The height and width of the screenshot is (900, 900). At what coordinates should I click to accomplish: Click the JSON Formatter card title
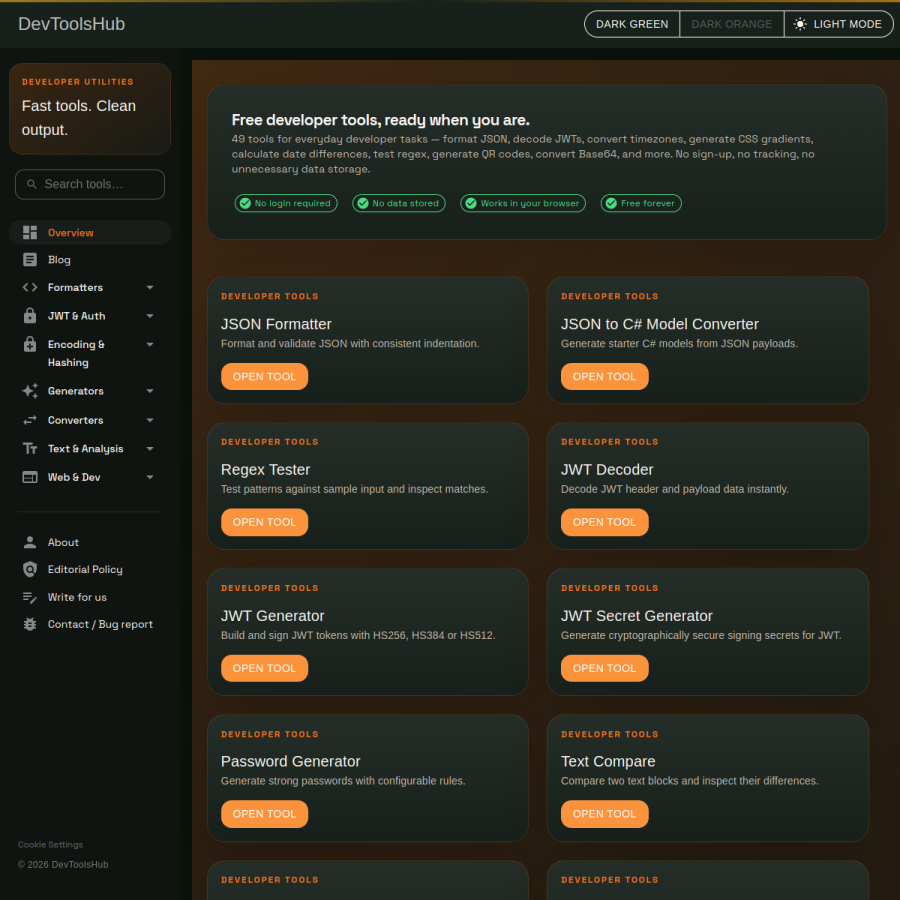coord(276,324)
